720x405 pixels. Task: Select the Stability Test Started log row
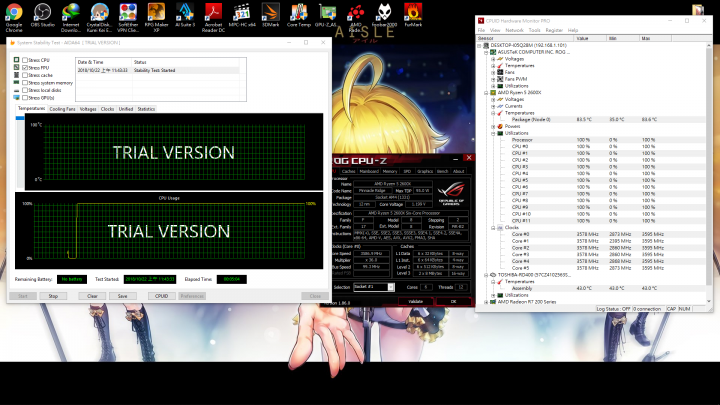click(x=158, y=70)
